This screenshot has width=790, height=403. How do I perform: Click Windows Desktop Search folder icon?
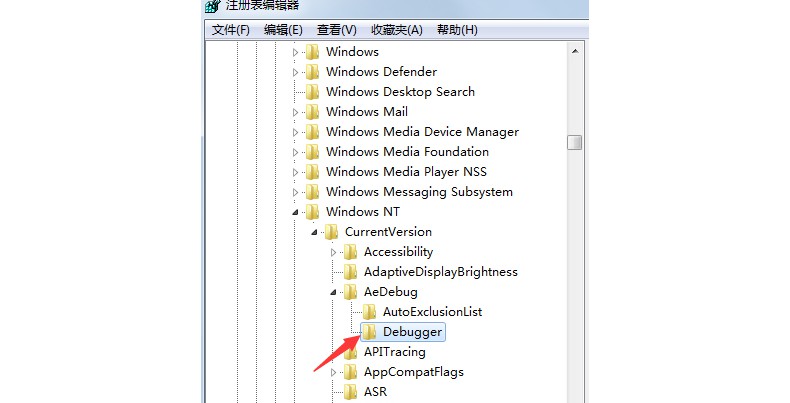(312, 92)
